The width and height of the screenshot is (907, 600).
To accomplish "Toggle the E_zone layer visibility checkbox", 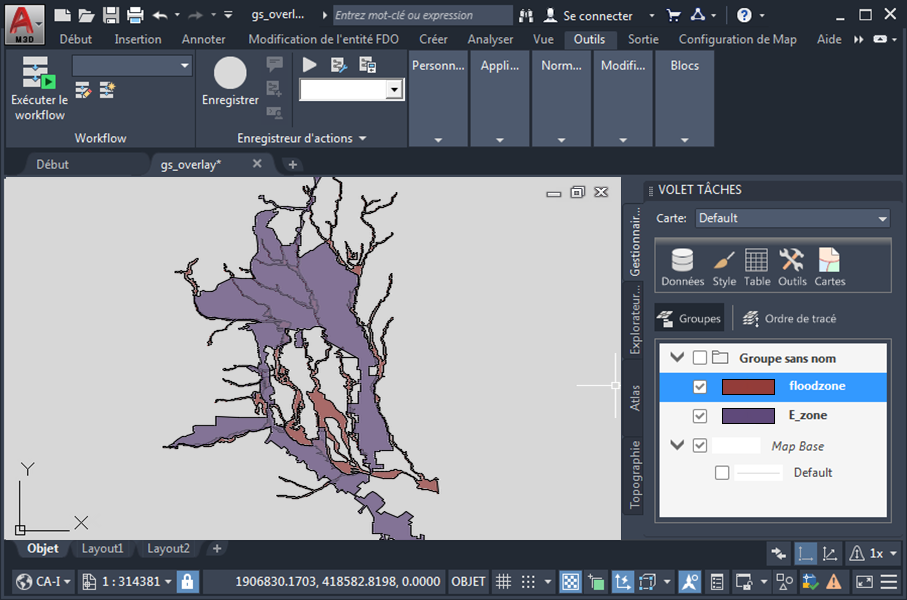I will coord(700,416).
